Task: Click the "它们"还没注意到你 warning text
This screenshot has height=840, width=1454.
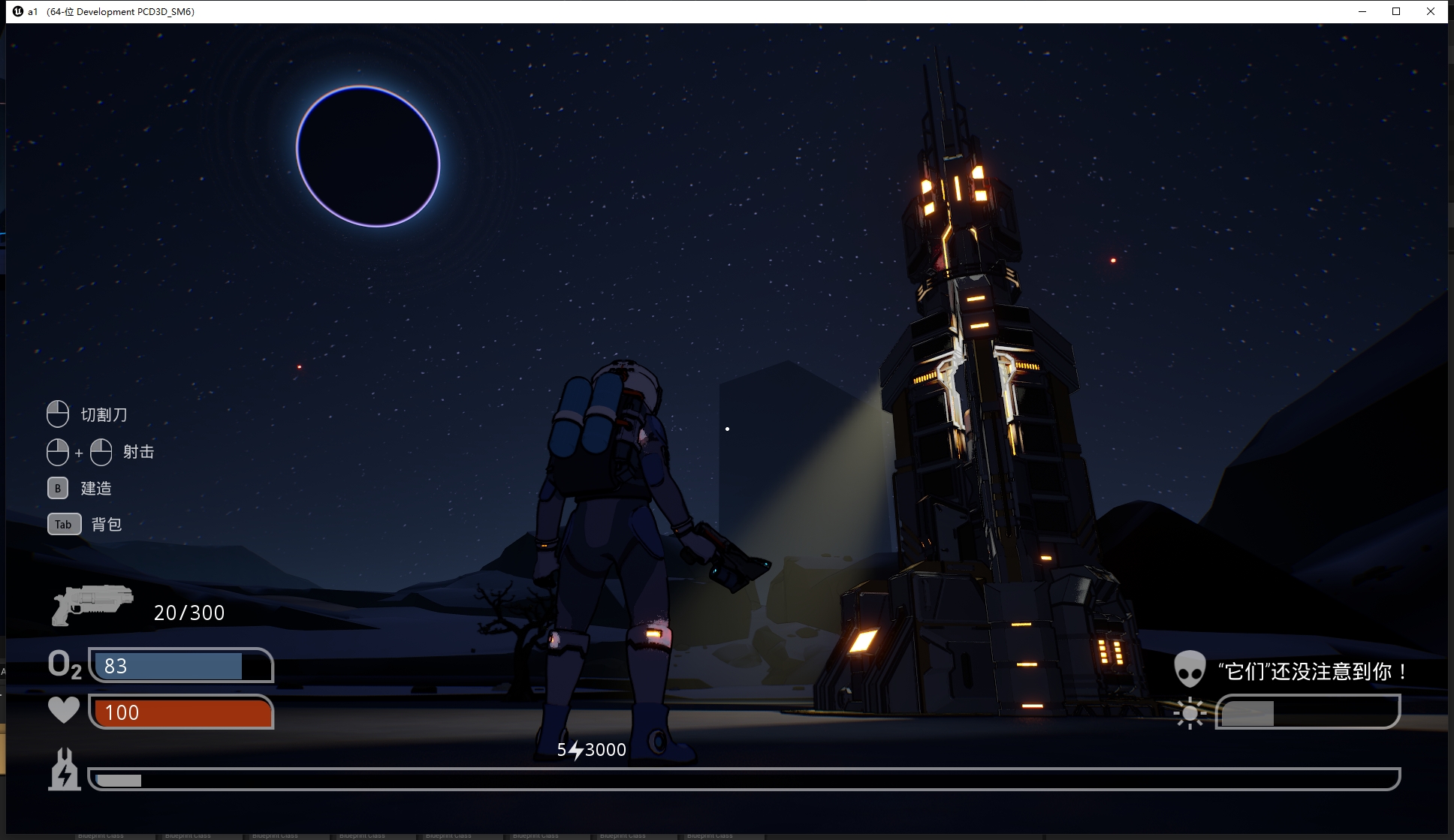Action: [x=1313, y=671]
